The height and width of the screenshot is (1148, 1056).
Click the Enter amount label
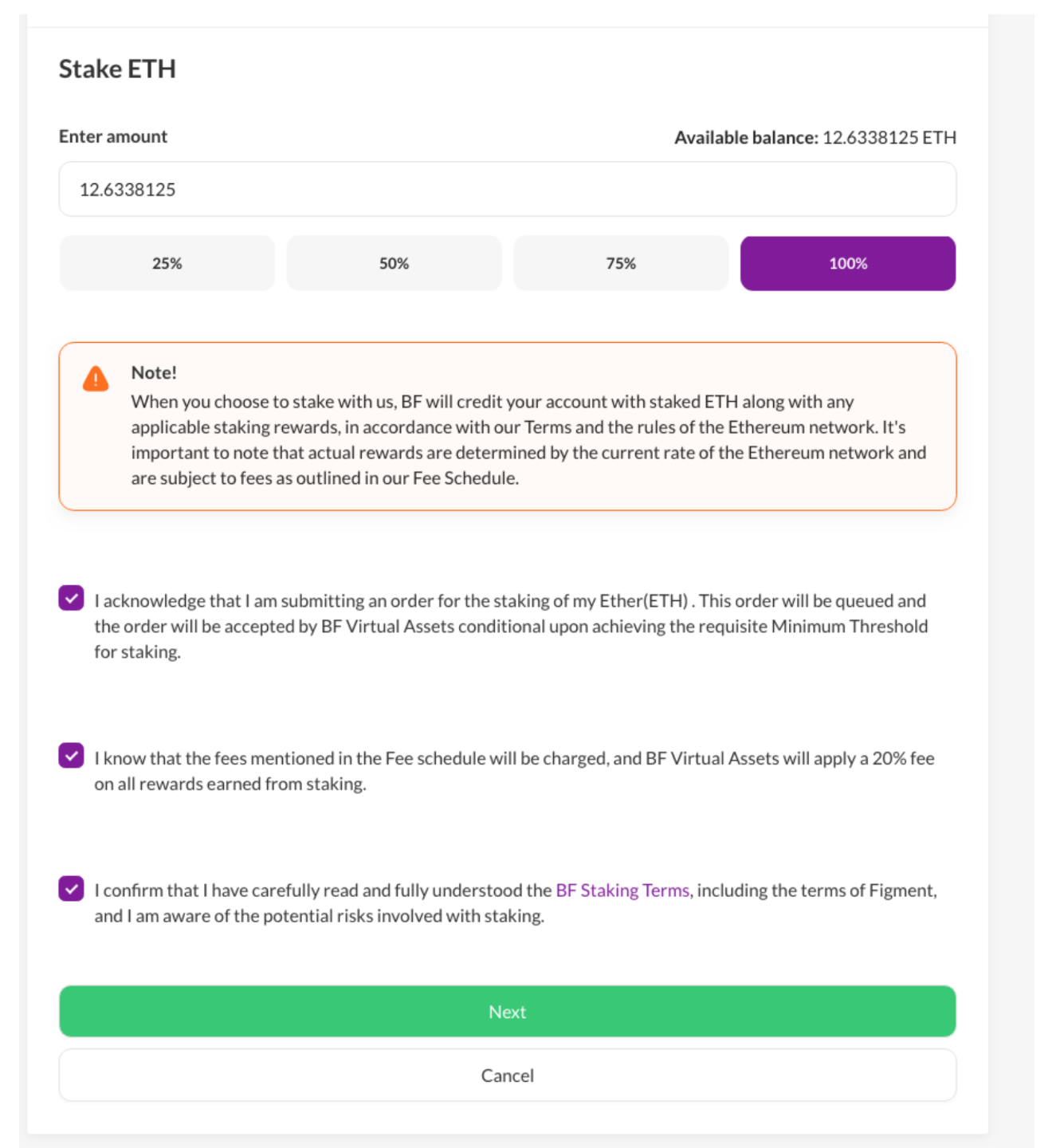tap(113, 137)
